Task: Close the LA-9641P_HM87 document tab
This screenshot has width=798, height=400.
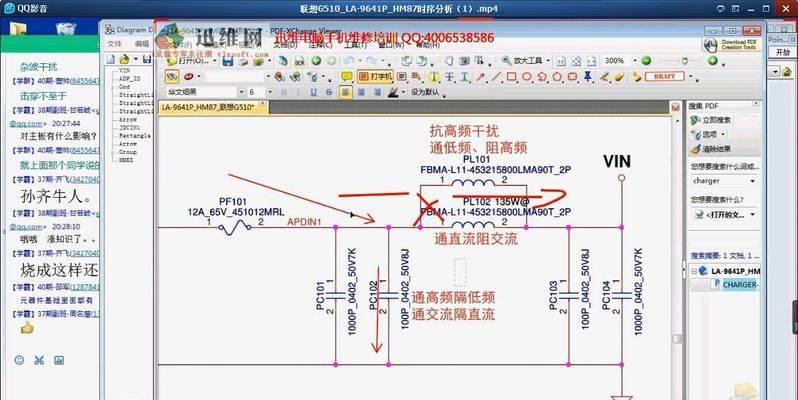Action: (x=263, y=104)
